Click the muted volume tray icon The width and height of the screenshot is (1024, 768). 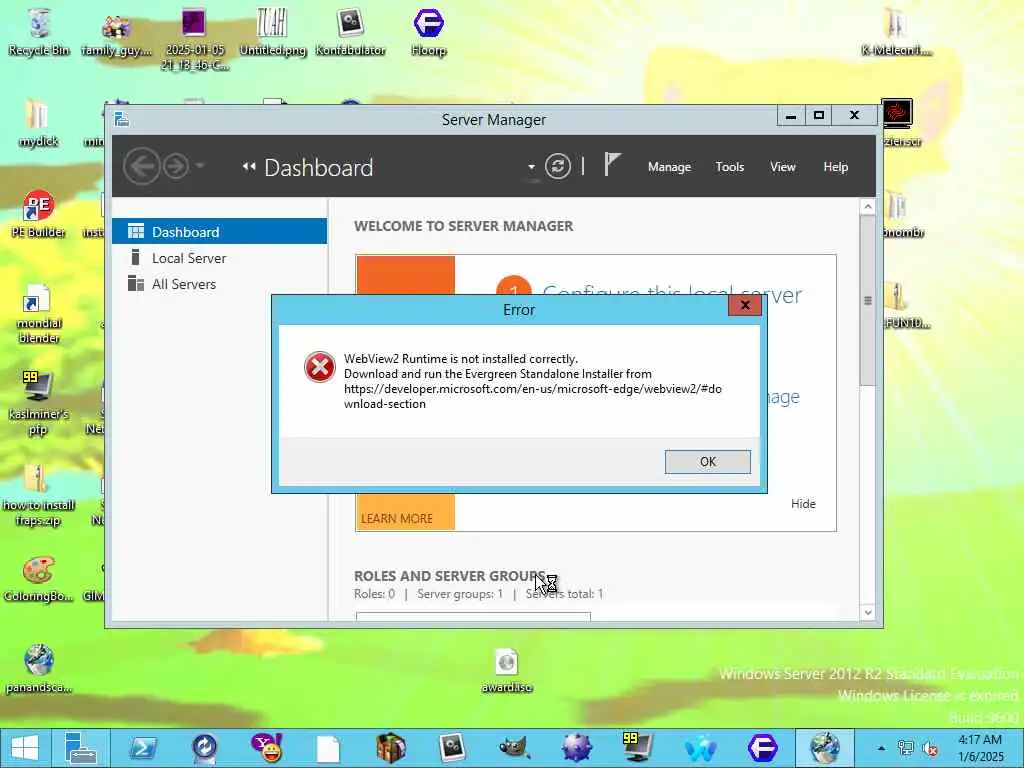click(930, 748)
